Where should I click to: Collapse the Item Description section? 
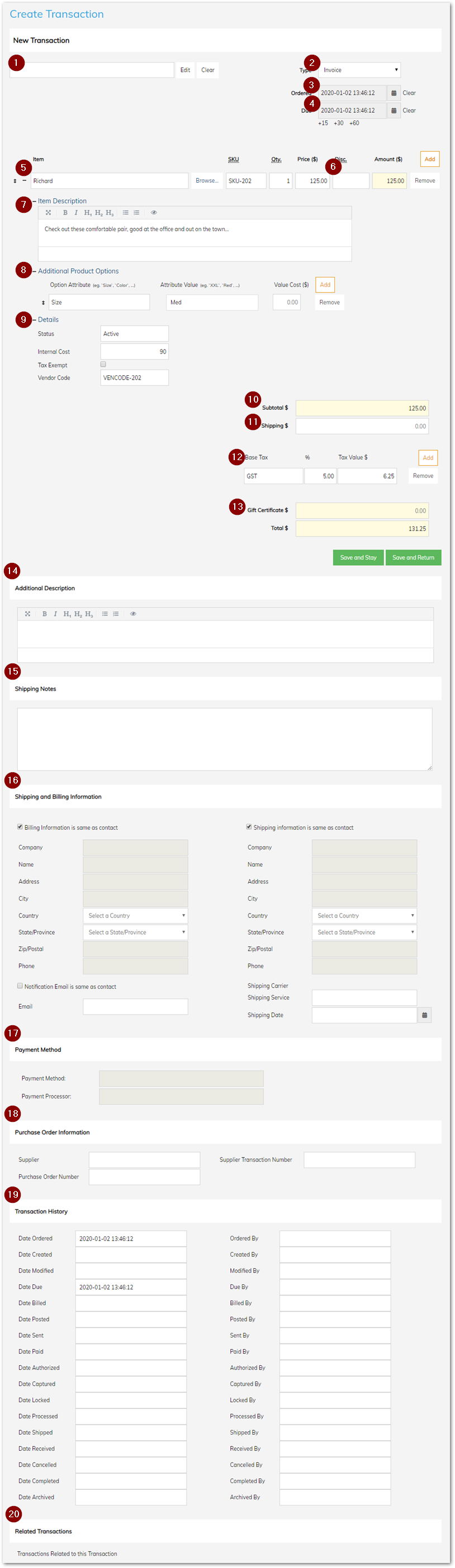pyautogui.click(x=35, y=201)
